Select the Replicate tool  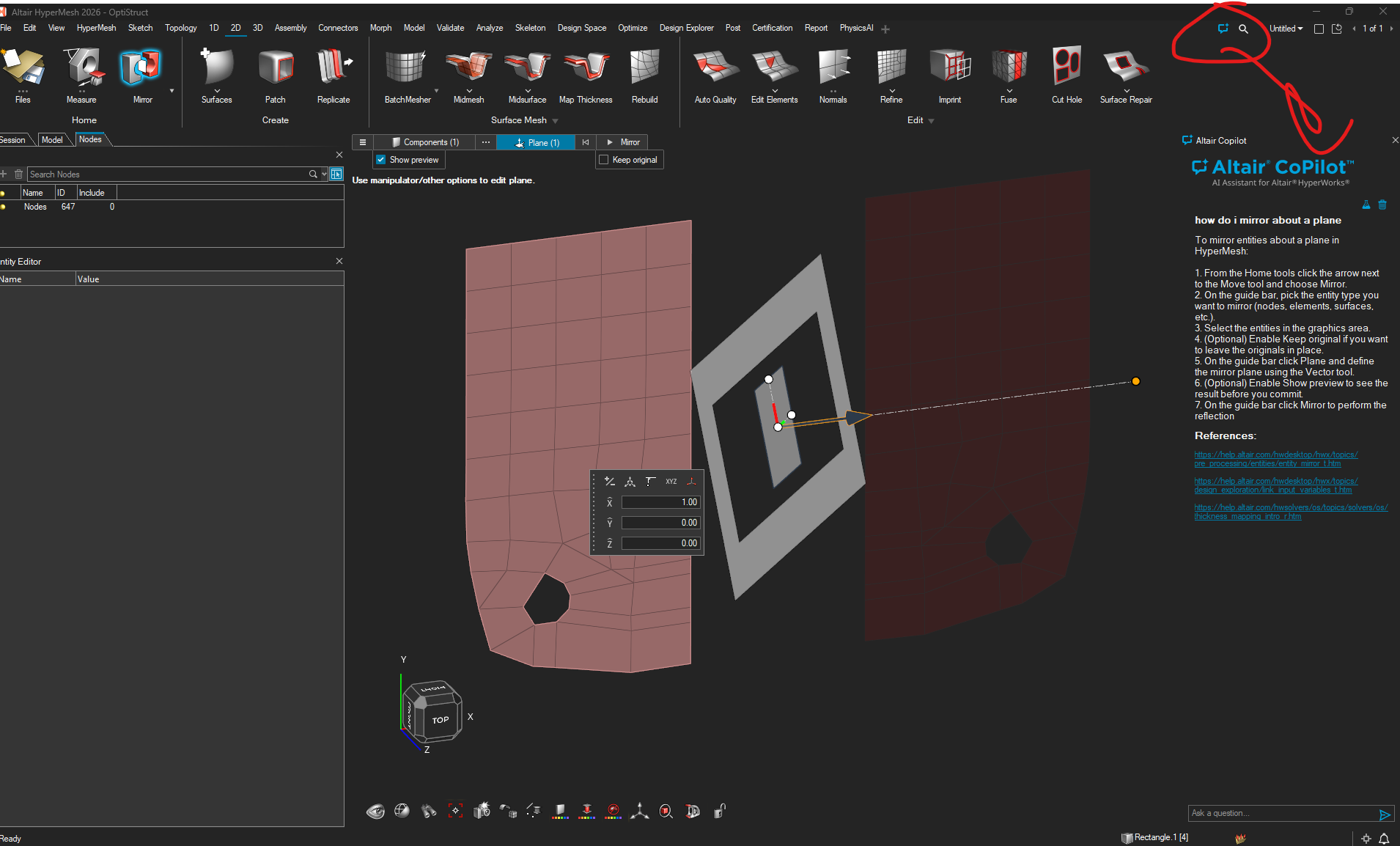(334, 76)
